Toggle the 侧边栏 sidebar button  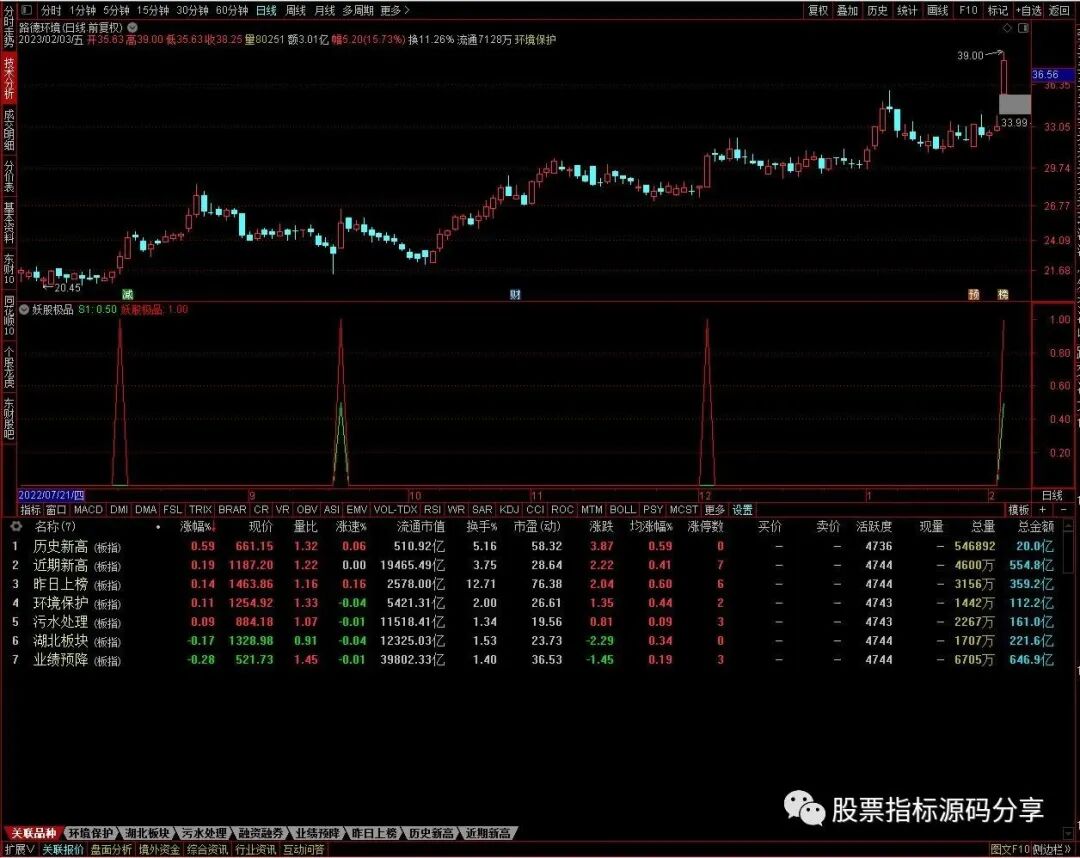(x=1052, y=850)
